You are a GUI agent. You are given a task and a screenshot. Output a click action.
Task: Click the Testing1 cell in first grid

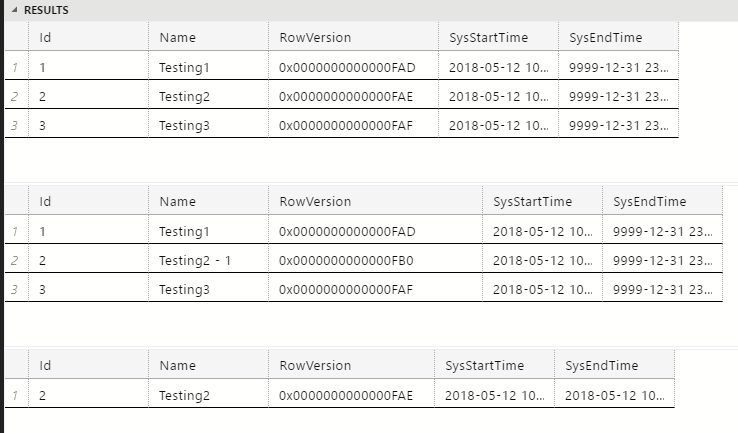(x=209, y=67)
